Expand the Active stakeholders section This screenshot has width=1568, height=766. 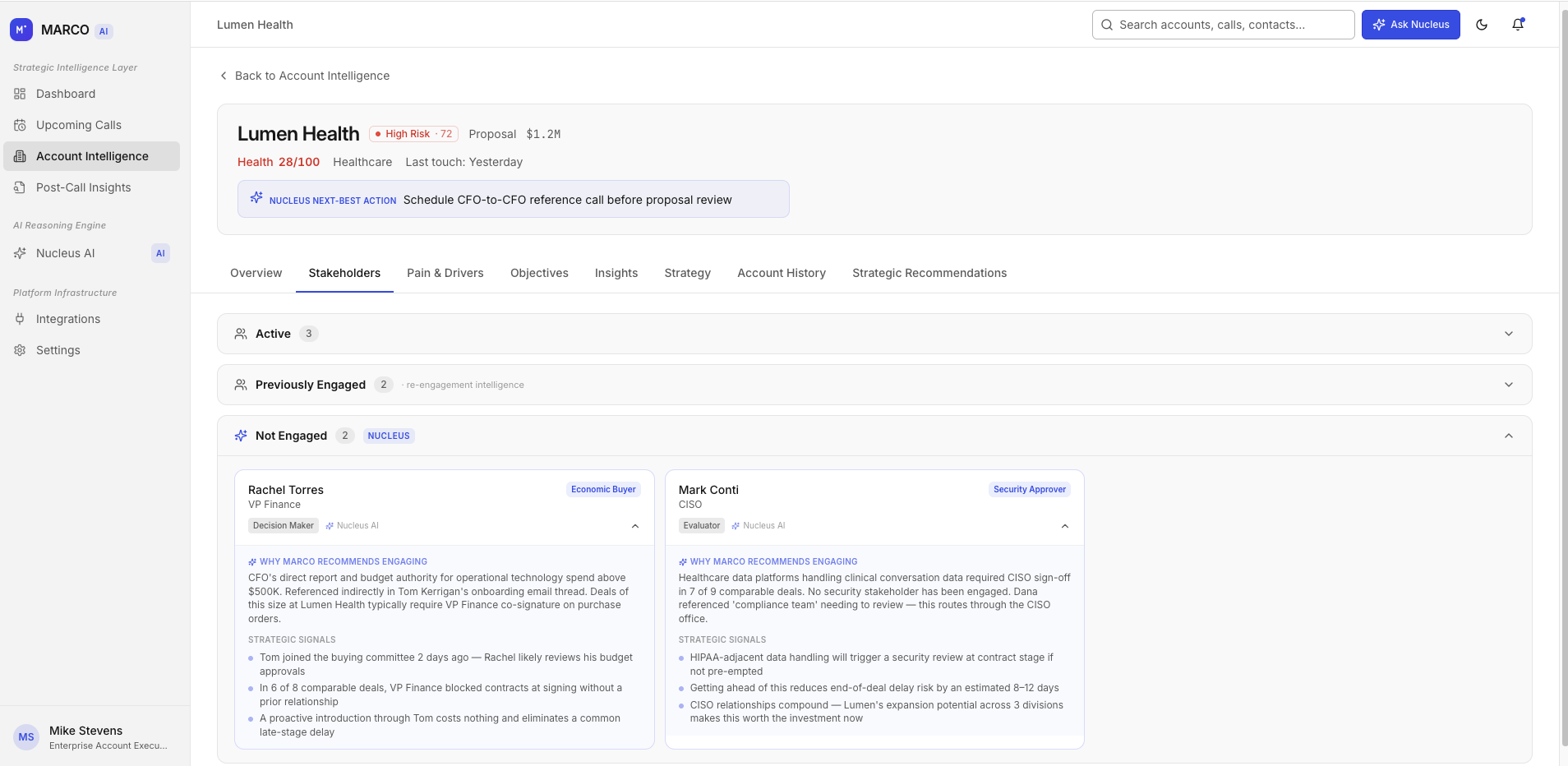(x=874, y=334)
